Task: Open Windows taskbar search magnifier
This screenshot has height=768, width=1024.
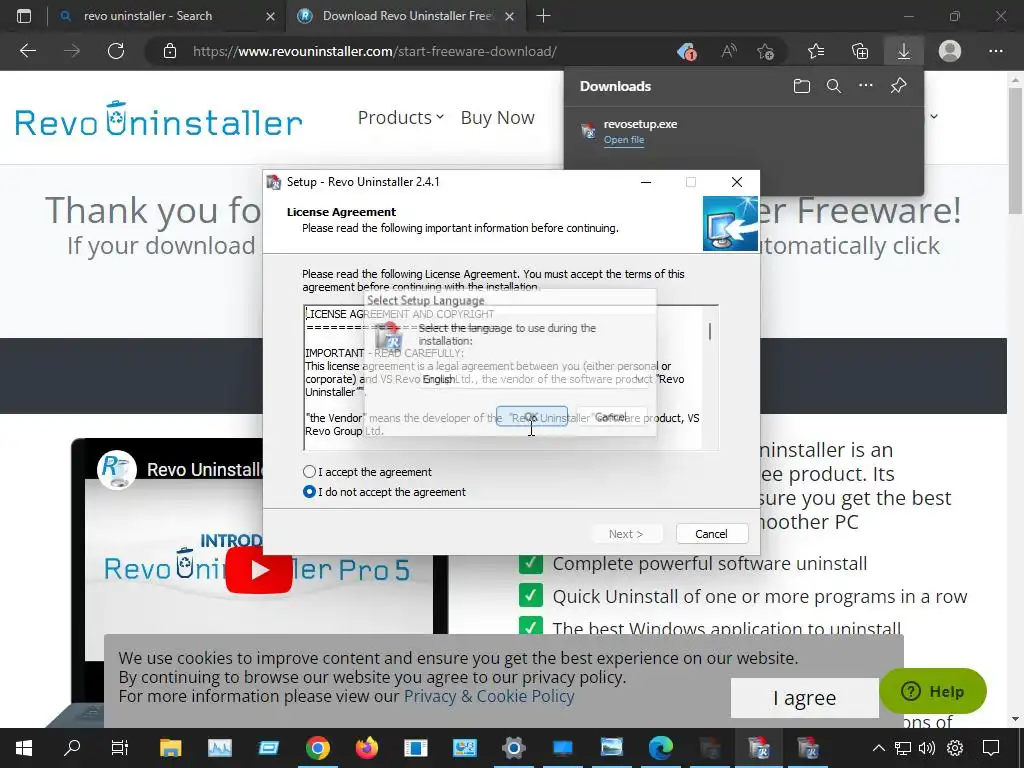Action: [x=72, y=748]
